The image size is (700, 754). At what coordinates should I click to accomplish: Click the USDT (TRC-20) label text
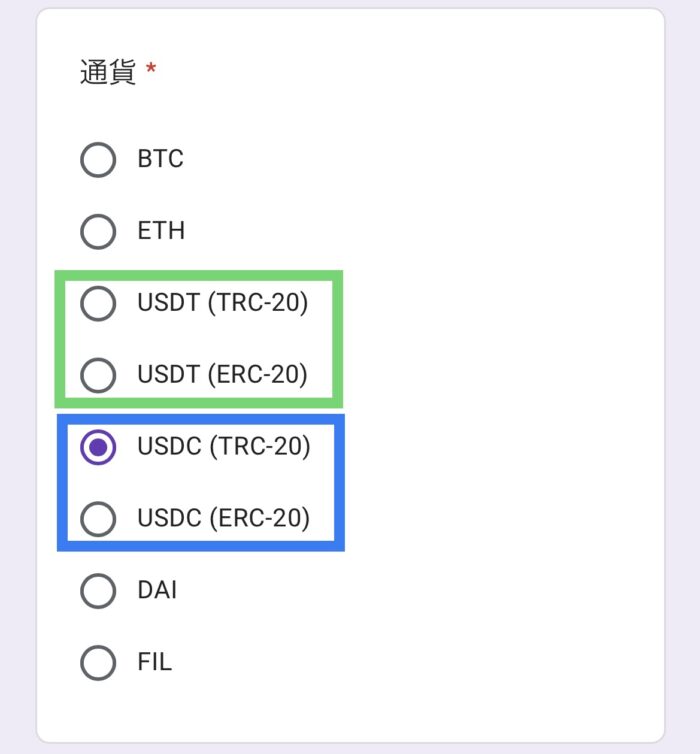pyautogui.click(x=223, y=303)
